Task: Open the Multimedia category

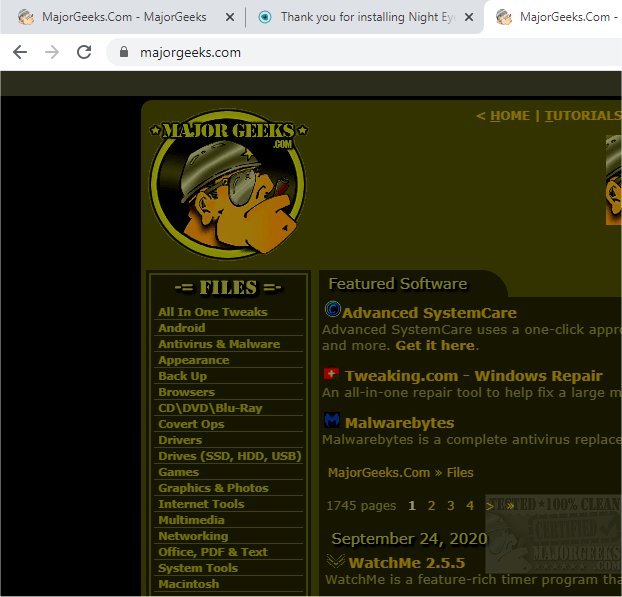Action: (191, 520)
